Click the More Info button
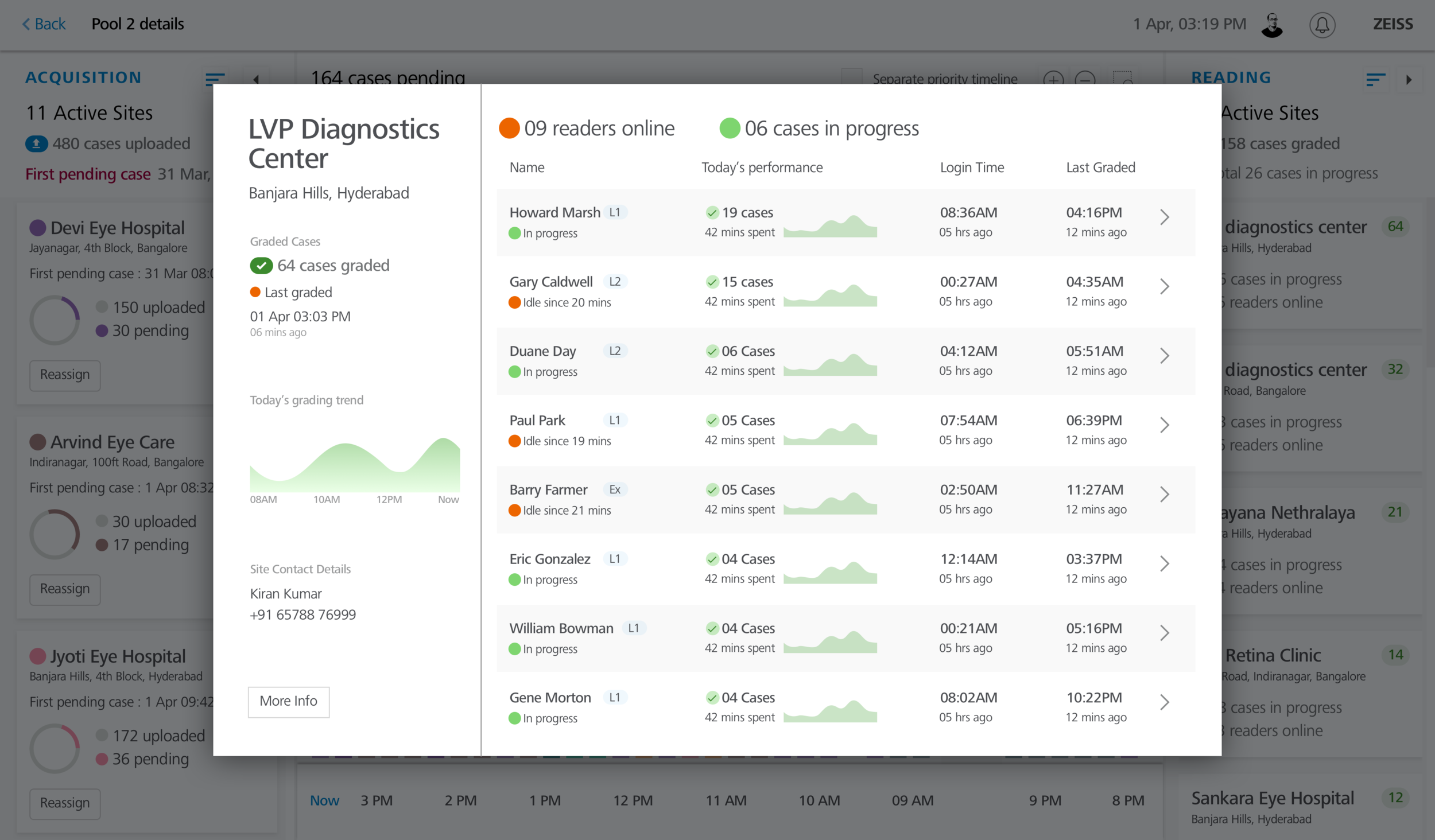This screenshot has width=1435, height=840. click(x=289, y=701)
